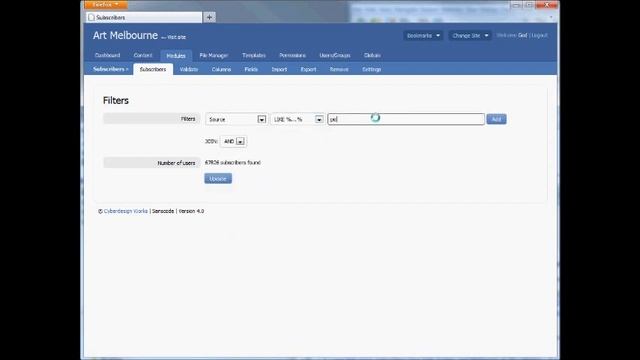Follow the Visit site link
Screen dimensions: 640x360
click(176, 37)
